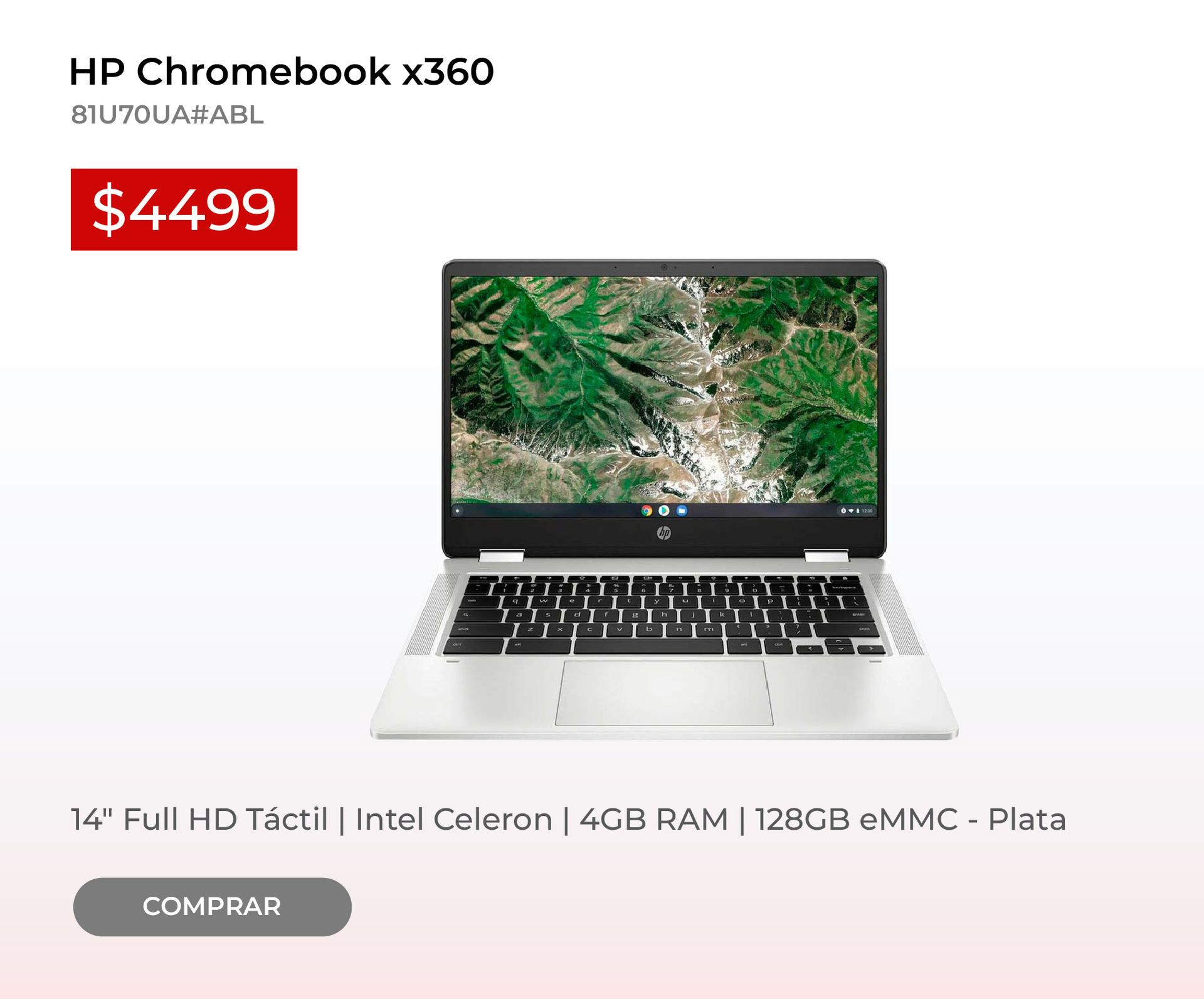Open the blue Files app icon
1204x999 pixels.
click(x=682, y=510)
